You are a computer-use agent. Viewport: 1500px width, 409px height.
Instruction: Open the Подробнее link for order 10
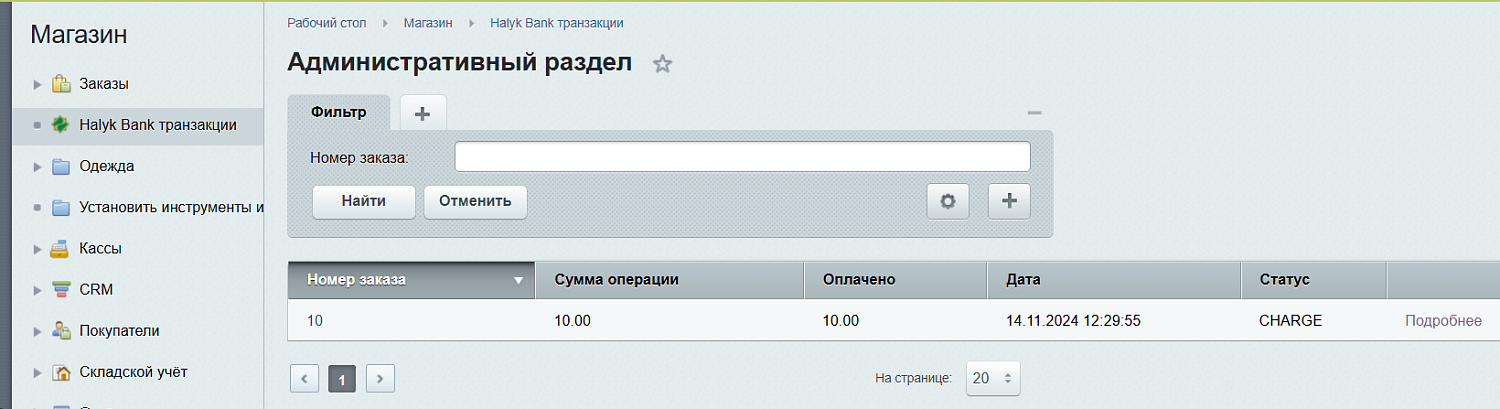pos(1443,321)
